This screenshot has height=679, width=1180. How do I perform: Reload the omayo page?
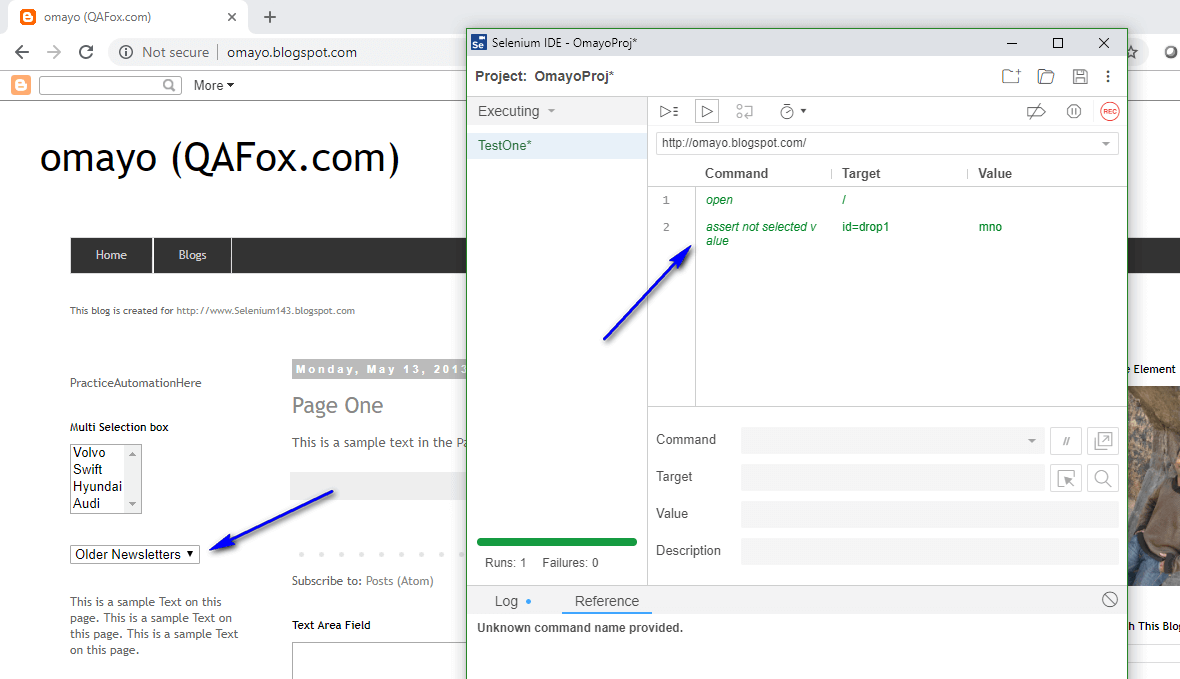pyautogui.click(x=86, y=52)
